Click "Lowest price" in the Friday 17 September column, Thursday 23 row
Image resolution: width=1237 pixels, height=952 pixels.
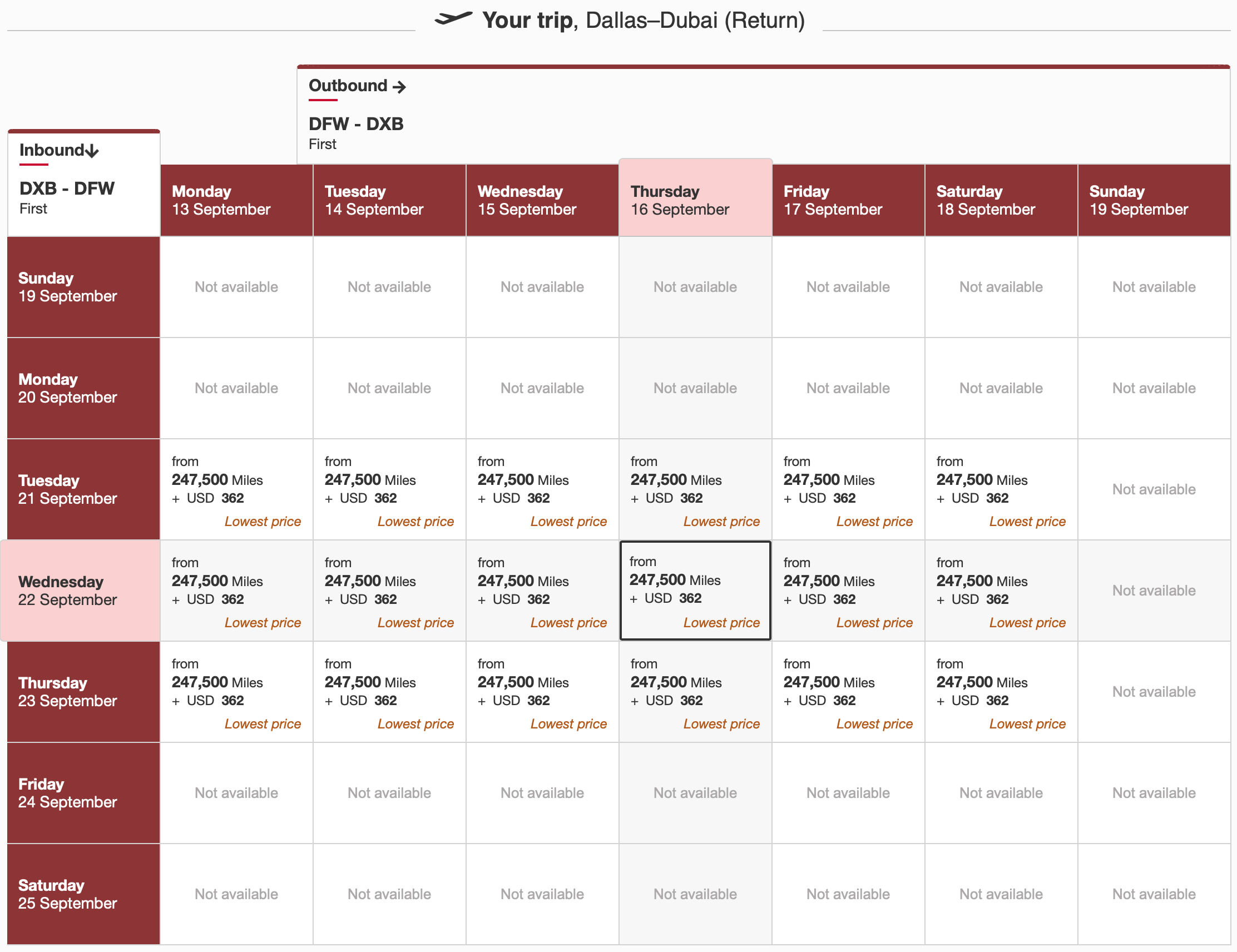pyautogui.click(x=874, y=723)
